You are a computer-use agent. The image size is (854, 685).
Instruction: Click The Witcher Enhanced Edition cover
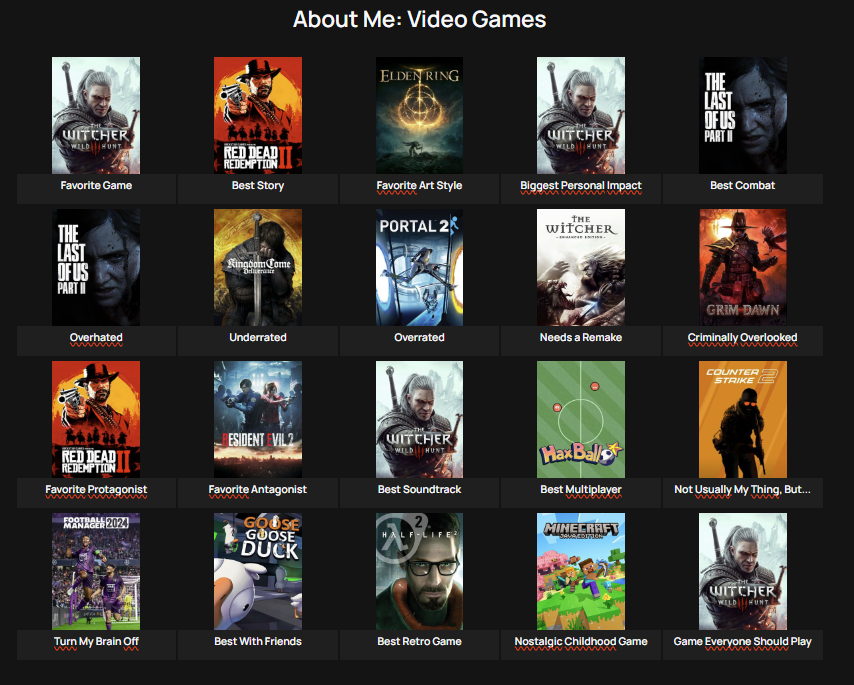[x=581, y=267]
